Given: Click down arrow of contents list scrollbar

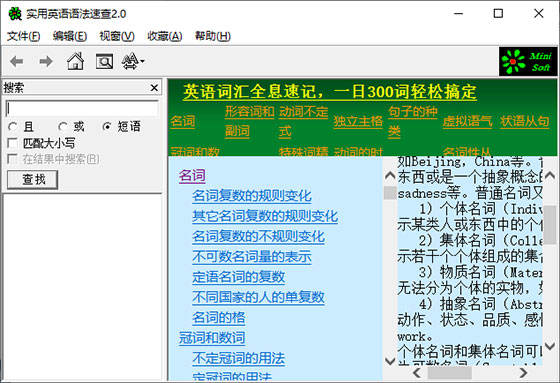Looking at the screenshot, I should point(390,360).
